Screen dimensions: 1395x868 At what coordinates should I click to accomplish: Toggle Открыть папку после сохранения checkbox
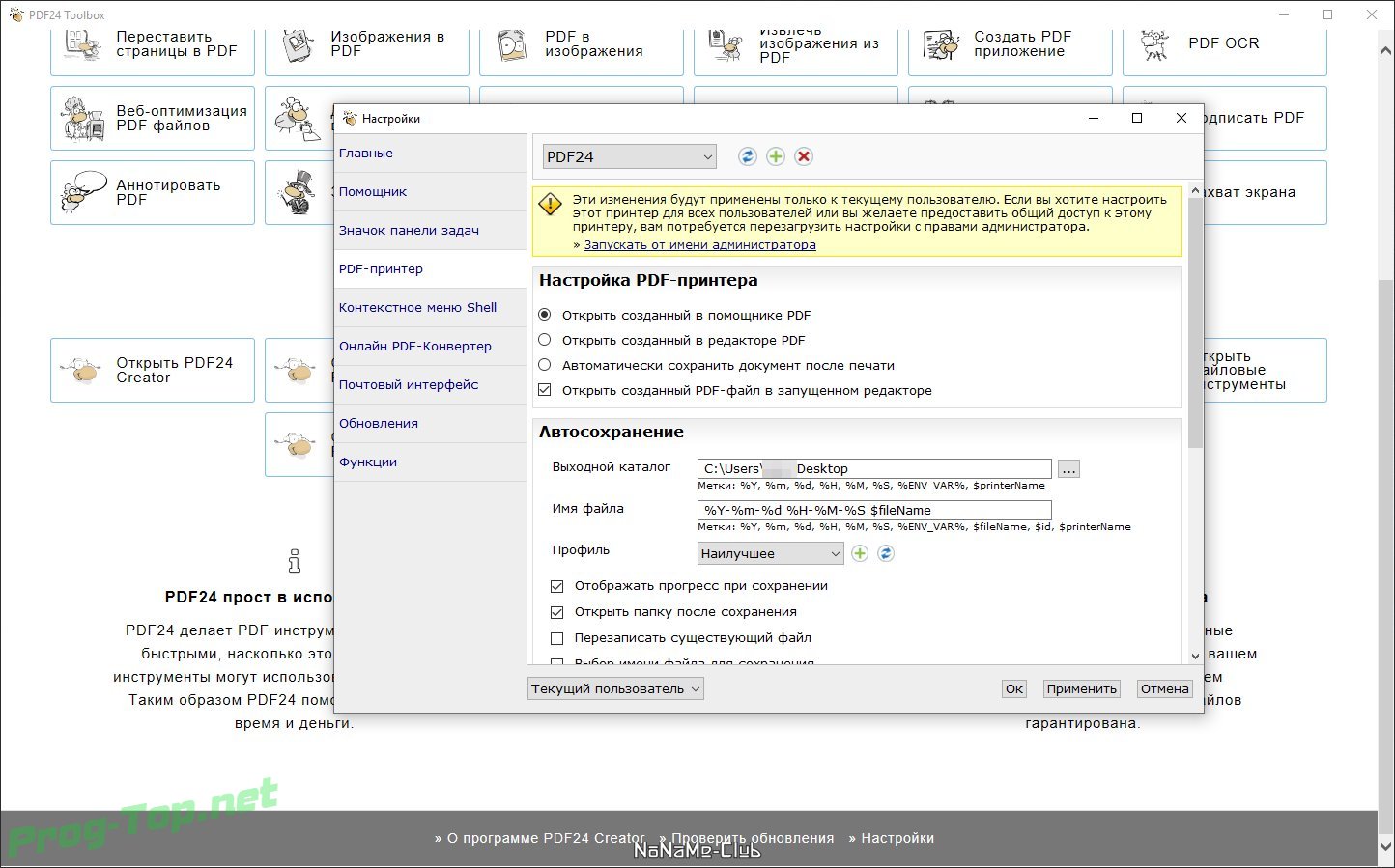click(556, 612)
